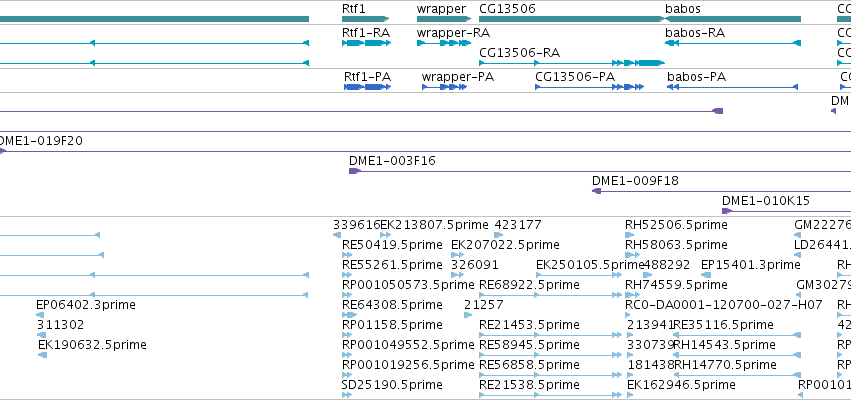The image size is (851, 400).
Task: Click the babos-RA transcript line
Action: [733, 43]
